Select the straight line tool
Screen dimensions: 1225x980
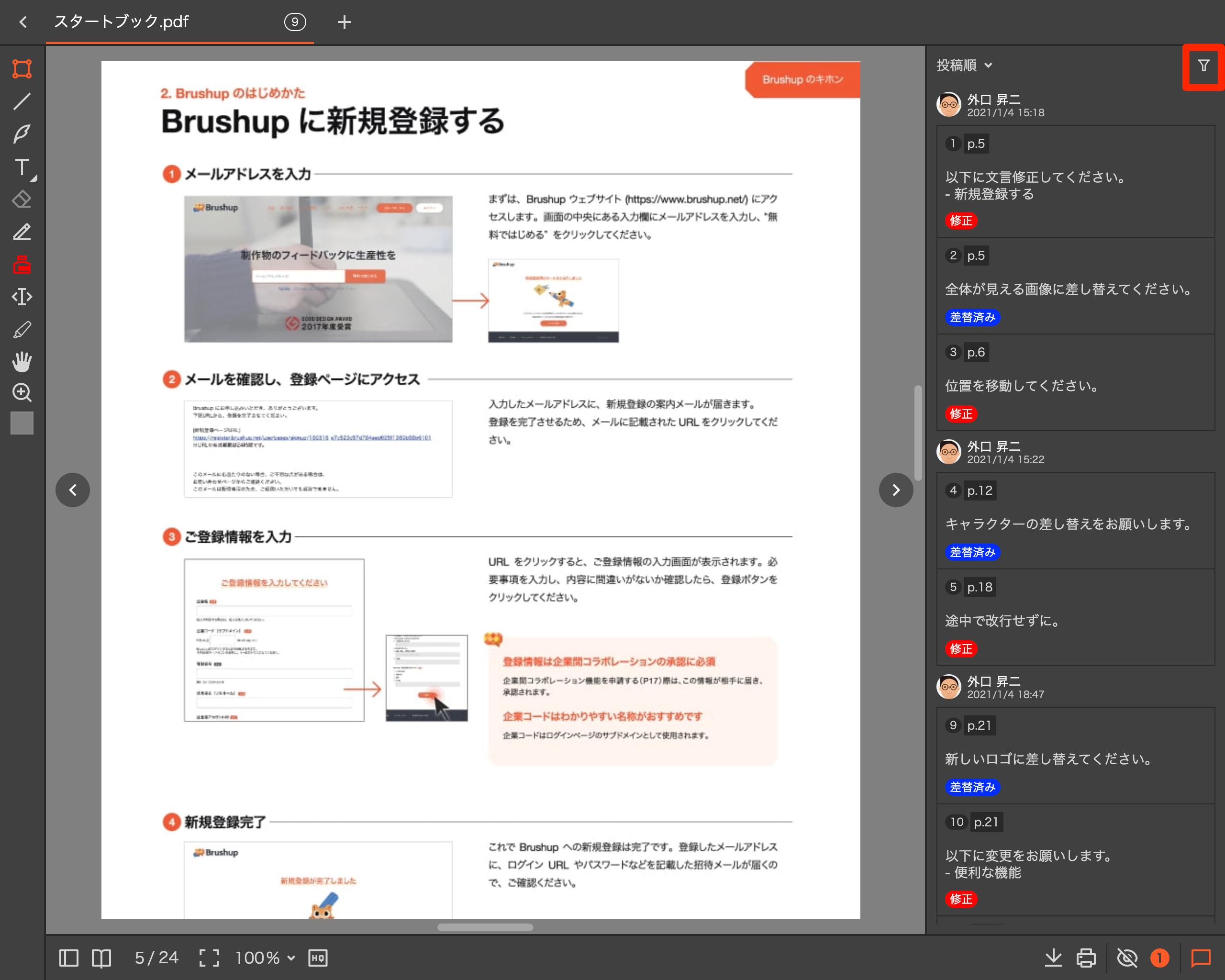coord(22,101)
